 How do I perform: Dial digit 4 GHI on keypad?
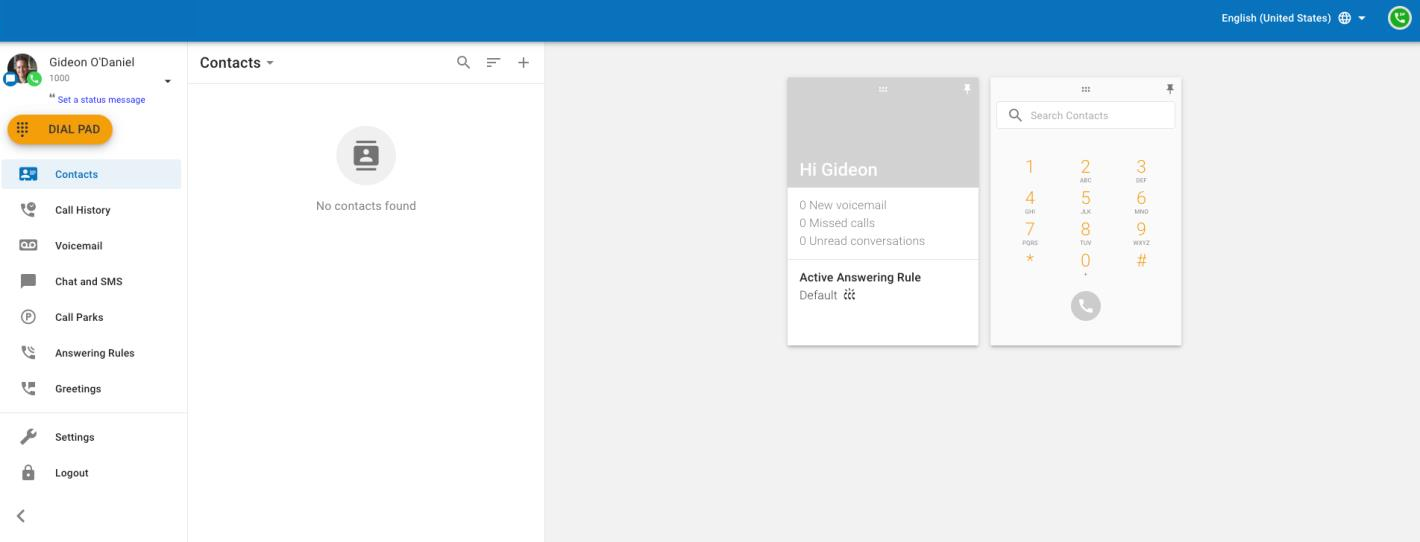click(1030, 201)
